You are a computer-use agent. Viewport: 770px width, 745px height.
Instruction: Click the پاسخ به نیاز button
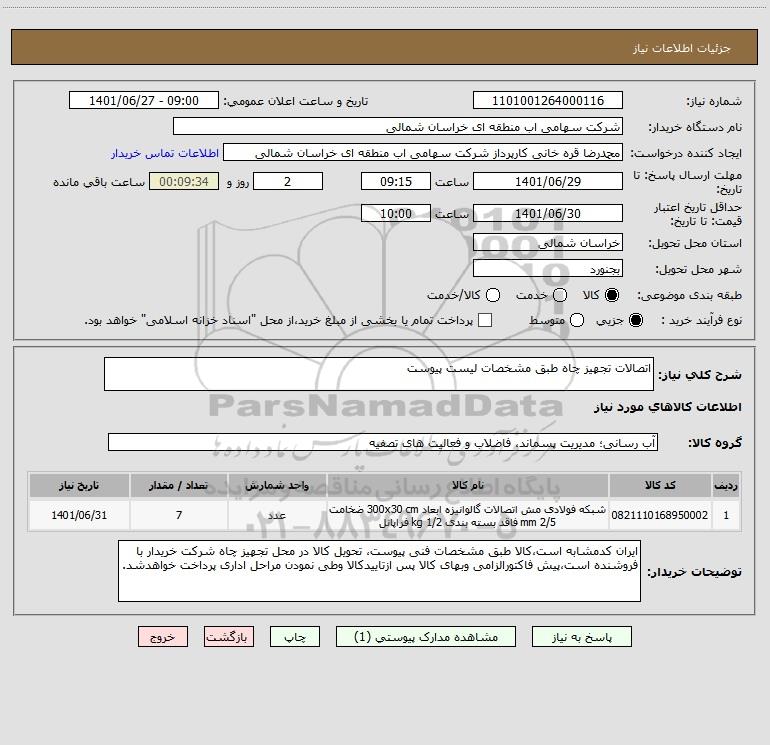pos(582,637)
